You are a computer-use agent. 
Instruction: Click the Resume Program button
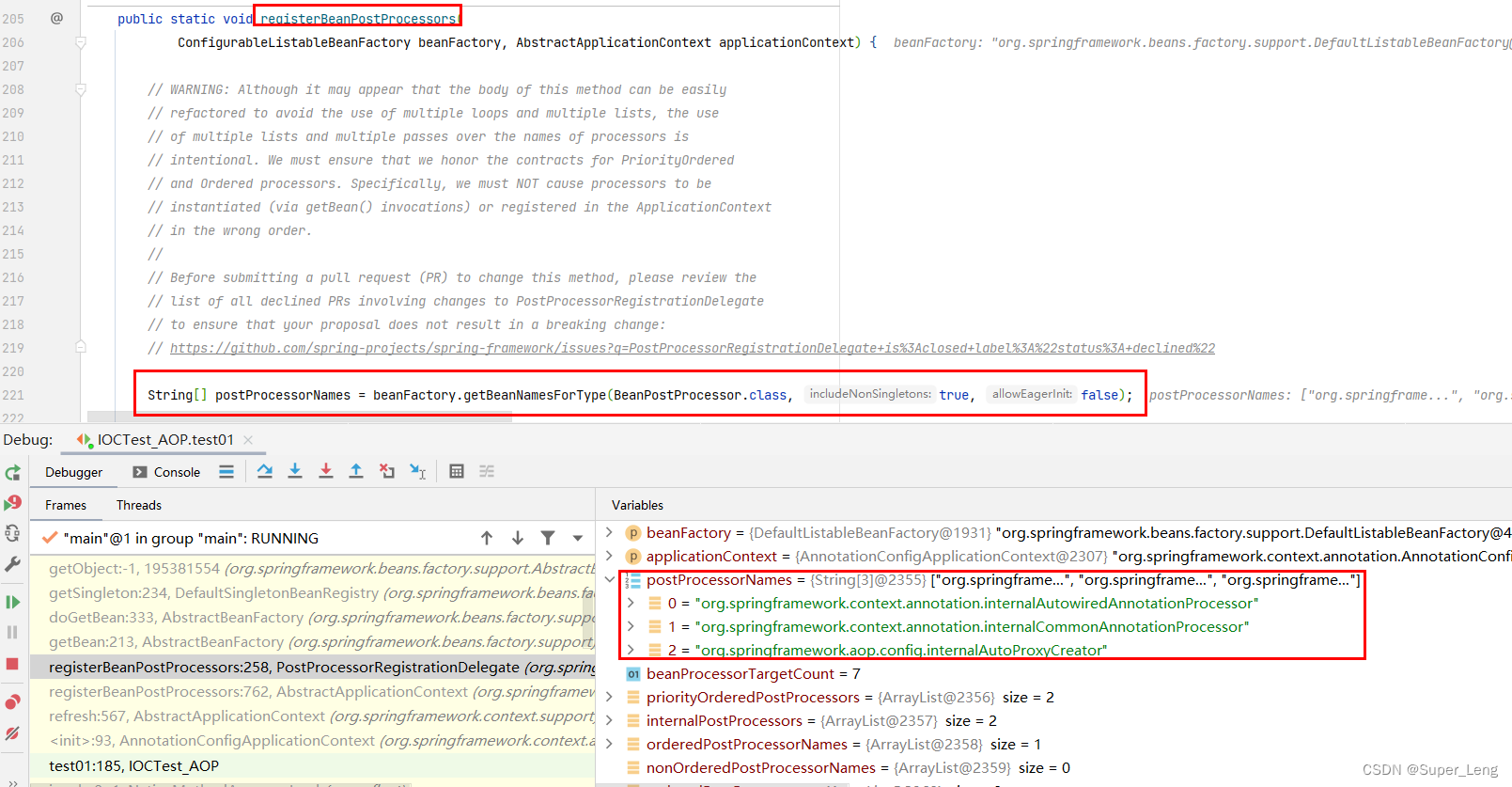click(12, 602)
